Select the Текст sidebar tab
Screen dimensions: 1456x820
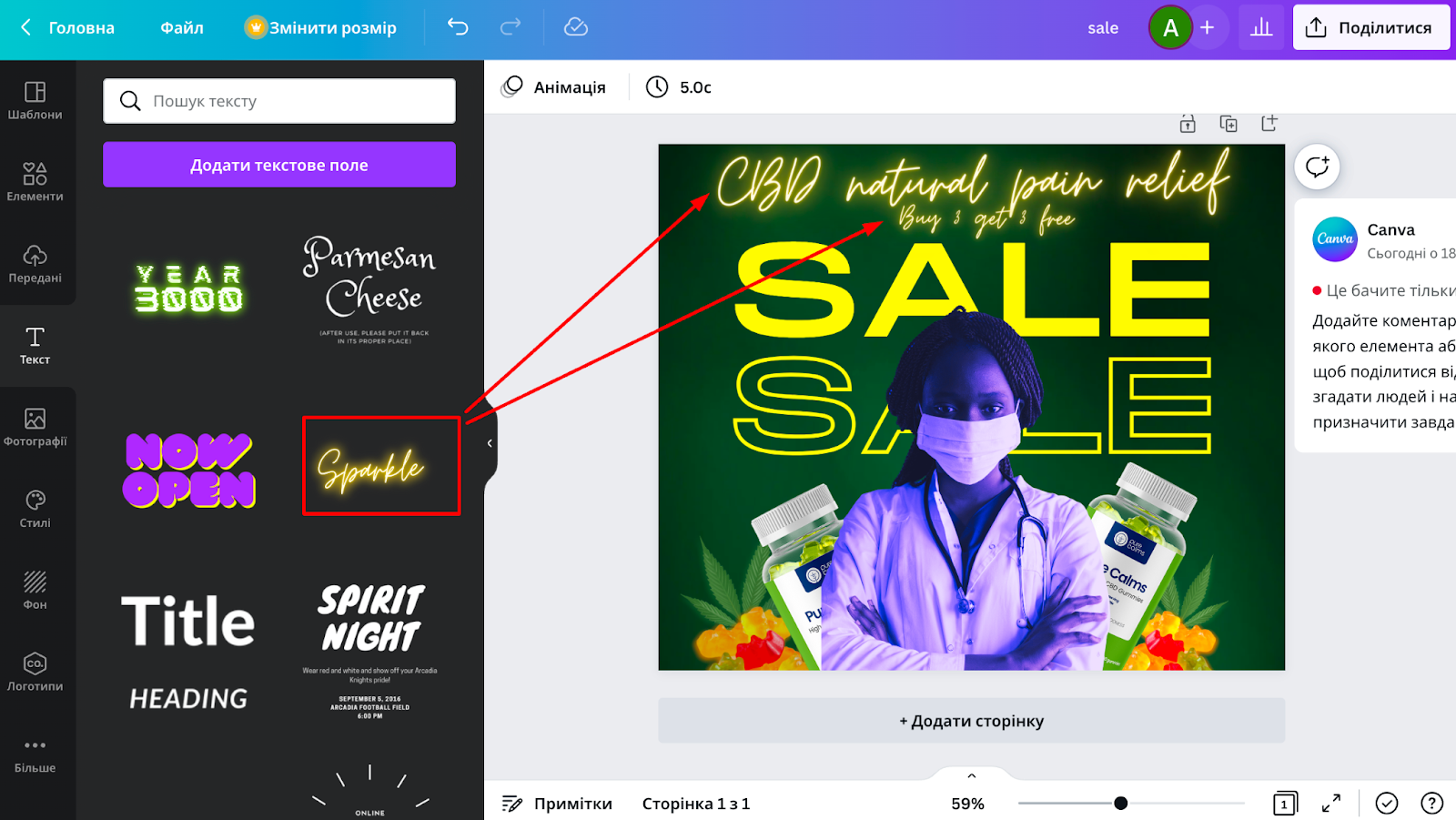(35, 346)
